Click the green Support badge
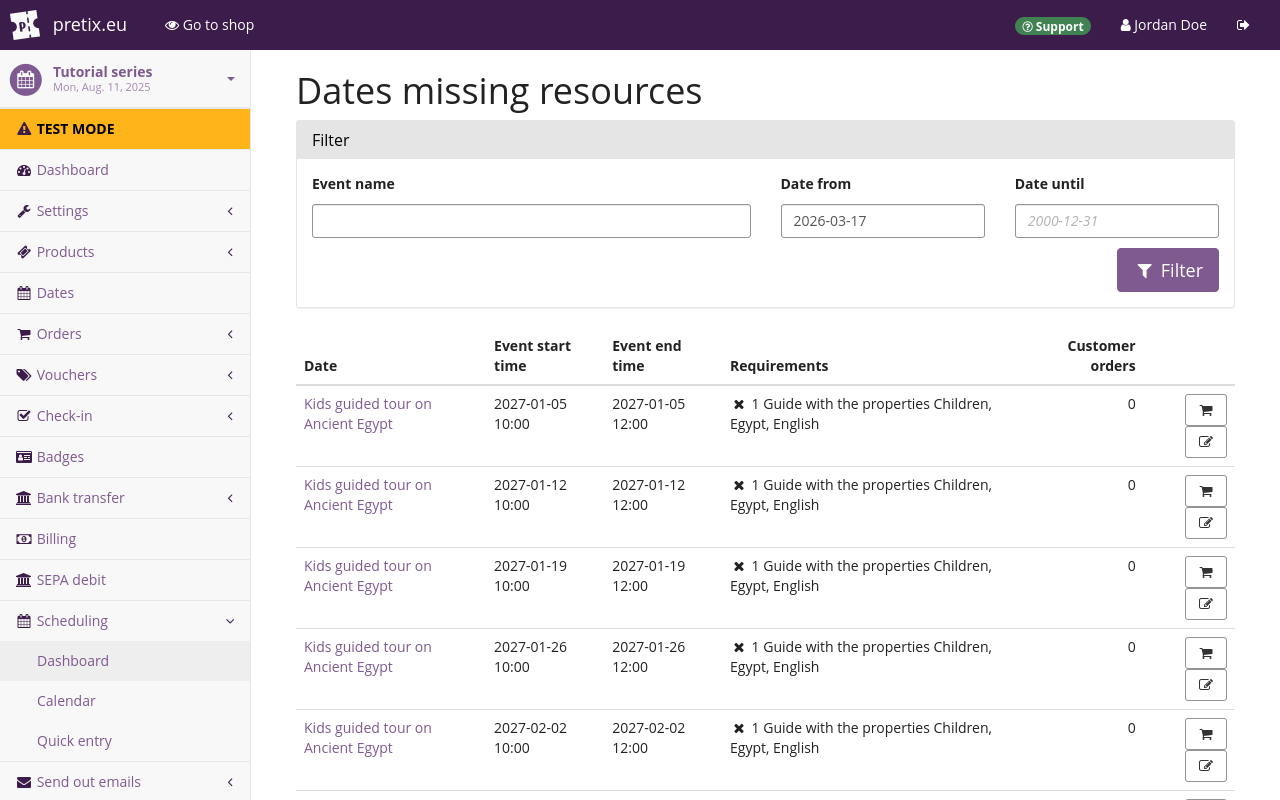Viewport: 1280px width, 800px height. pos(1053,26)
